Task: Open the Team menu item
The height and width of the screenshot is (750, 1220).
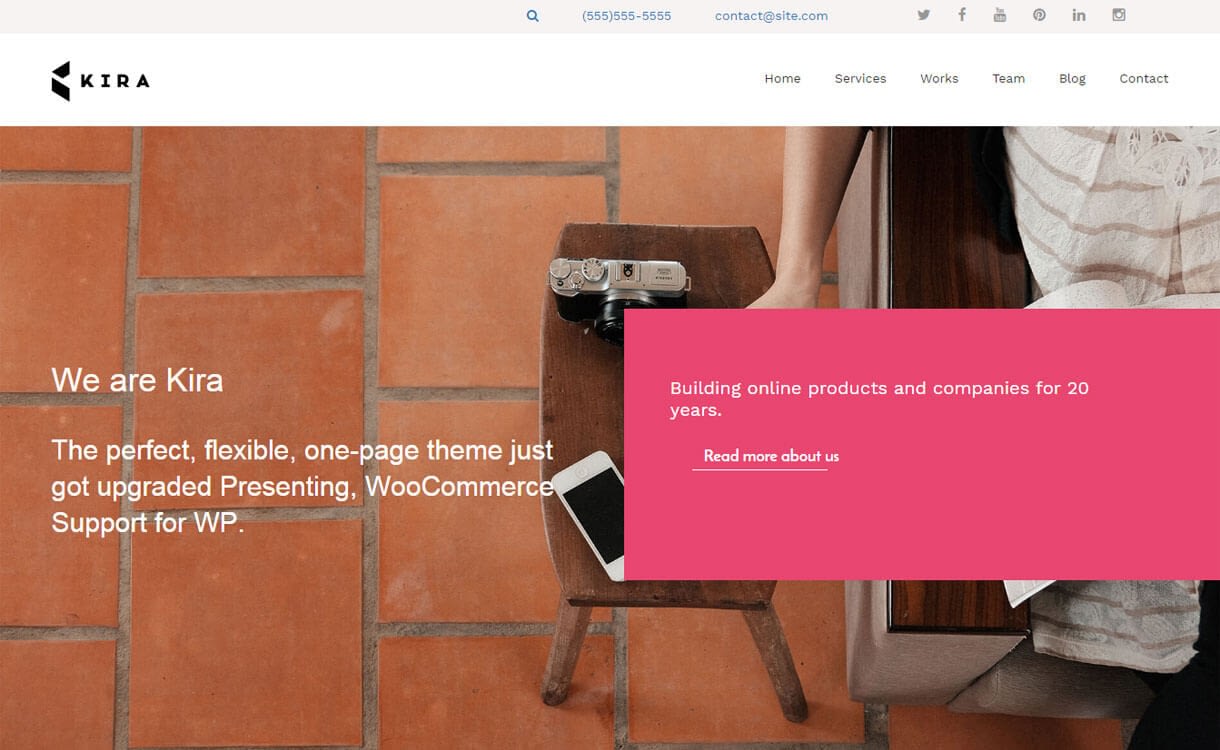Action: pos(1009,79)
